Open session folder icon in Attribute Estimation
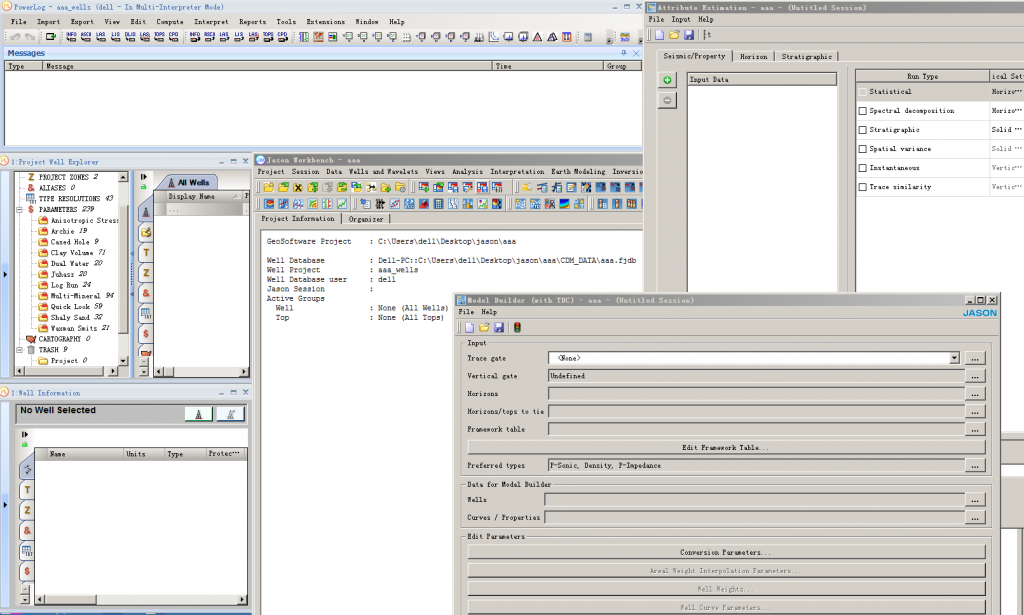 click(674, 35)
